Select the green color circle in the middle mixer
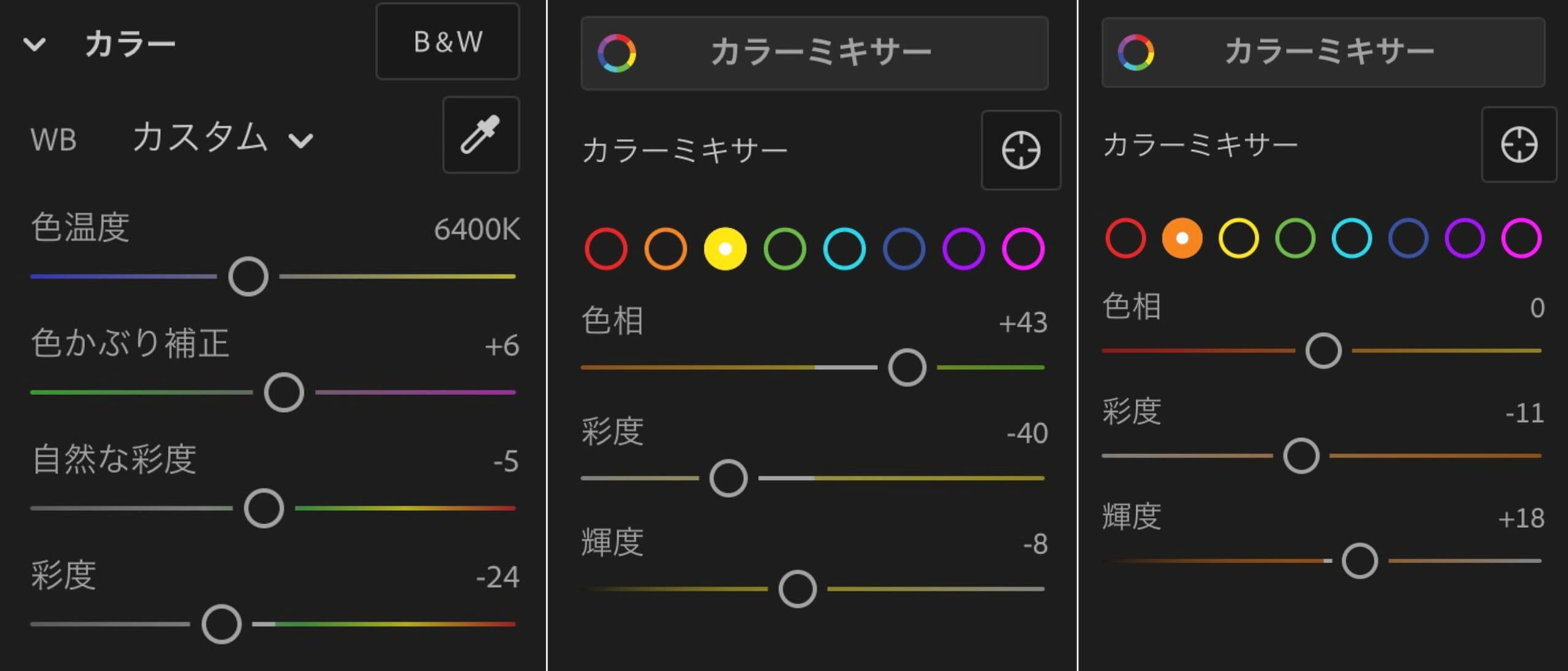Screen dimensions: 1568x671 (785, 249)
